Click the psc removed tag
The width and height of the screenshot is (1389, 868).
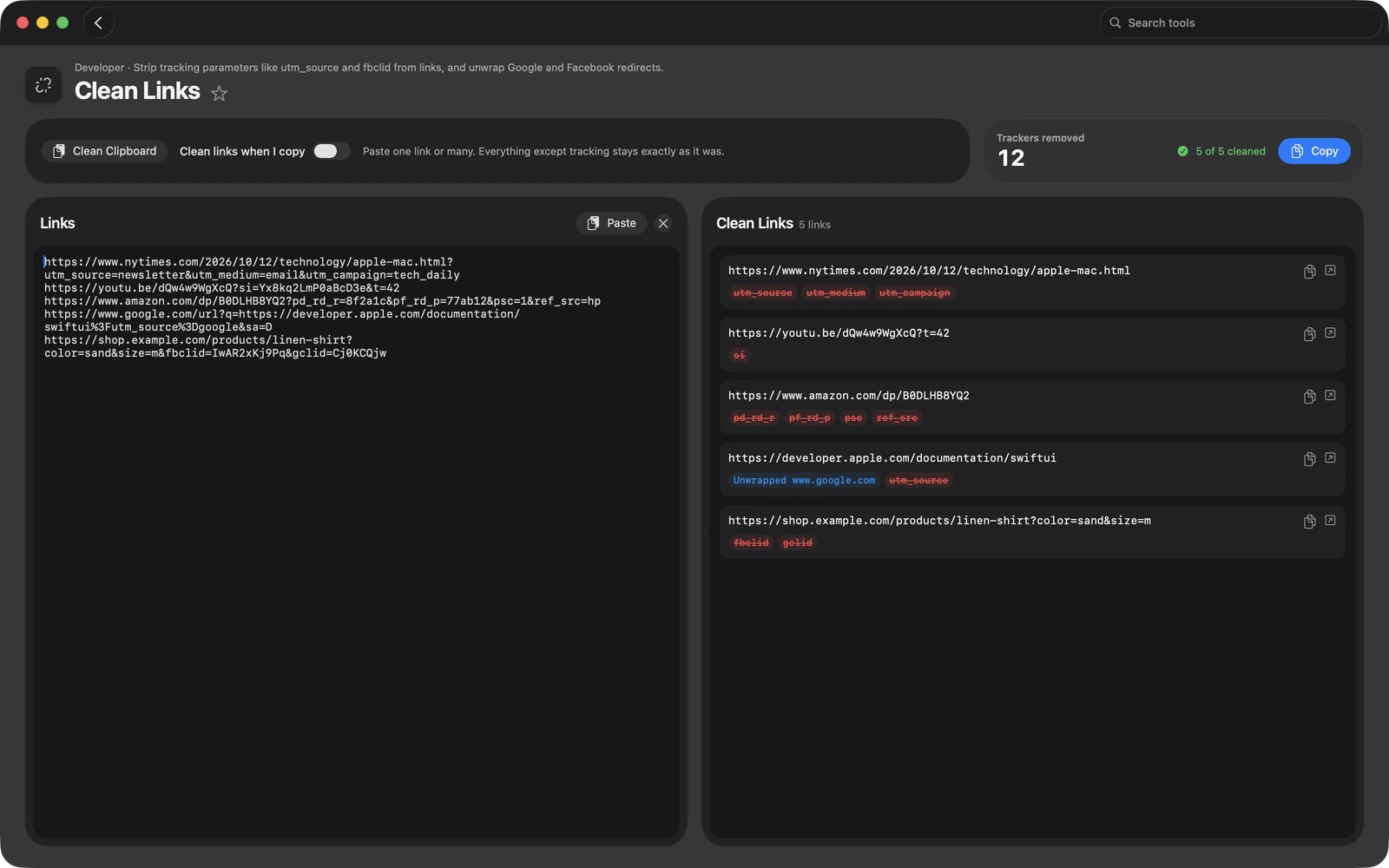[x=853, y=418]
